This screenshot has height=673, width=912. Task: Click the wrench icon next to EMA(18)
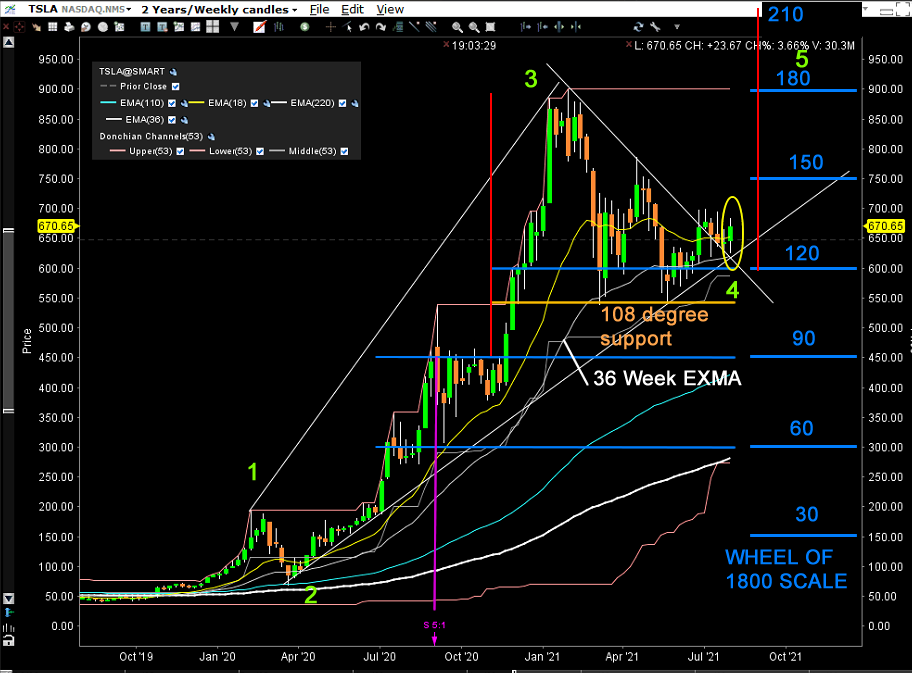[267, 104]
